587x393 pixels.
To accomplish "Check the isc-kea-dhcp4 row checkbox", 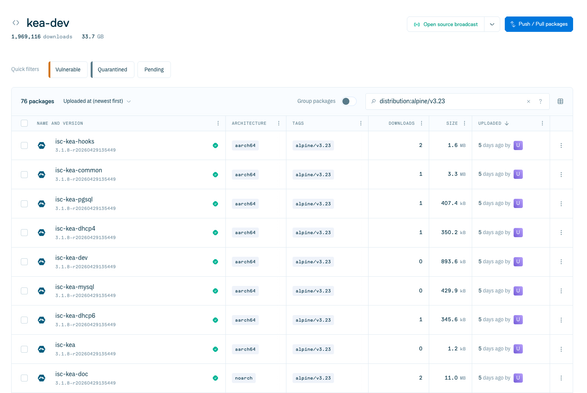I will [x=24, y=232].
